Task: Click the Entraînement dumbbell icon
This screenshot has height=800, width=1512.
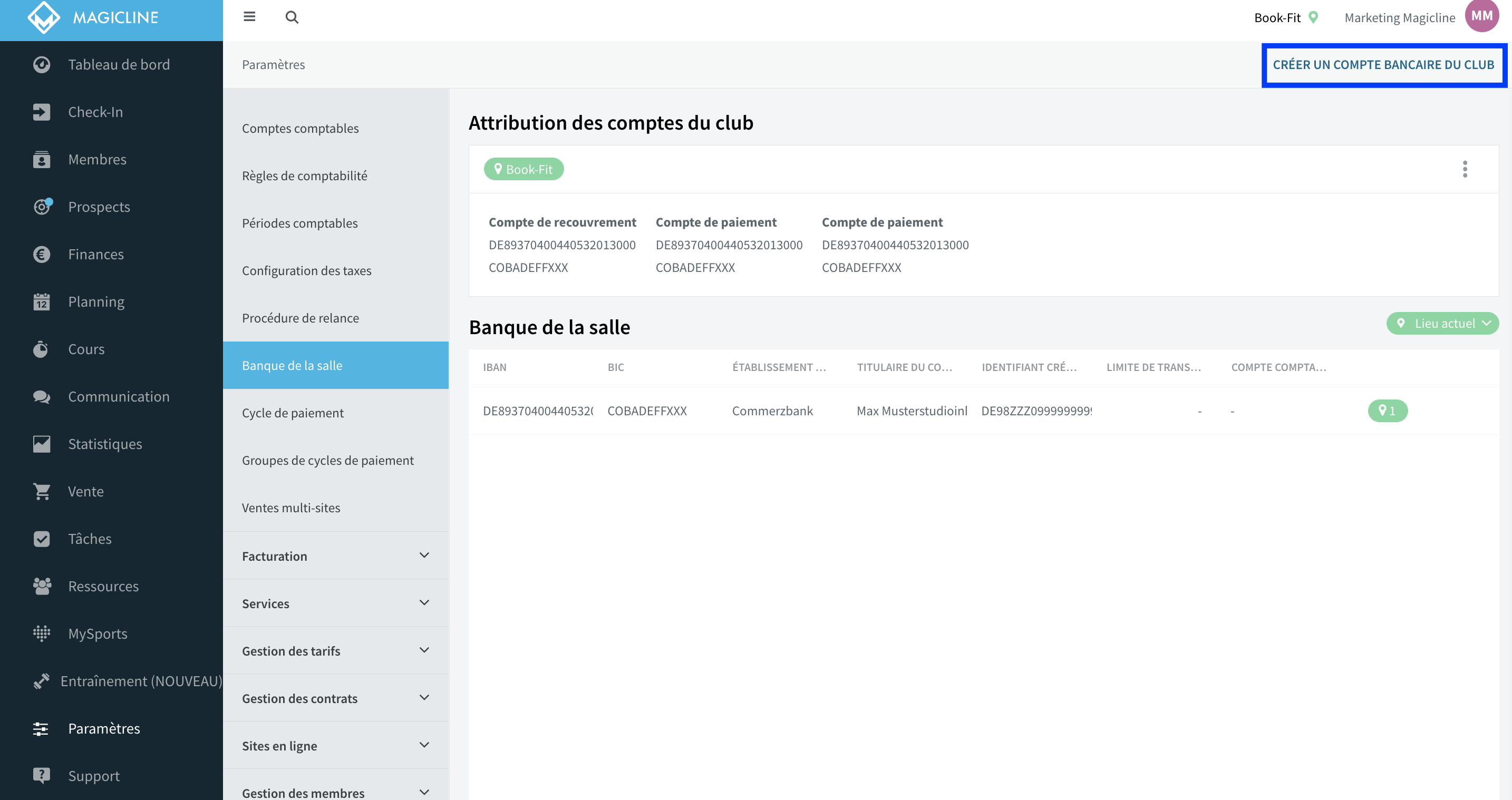Action: pos(41,681)
